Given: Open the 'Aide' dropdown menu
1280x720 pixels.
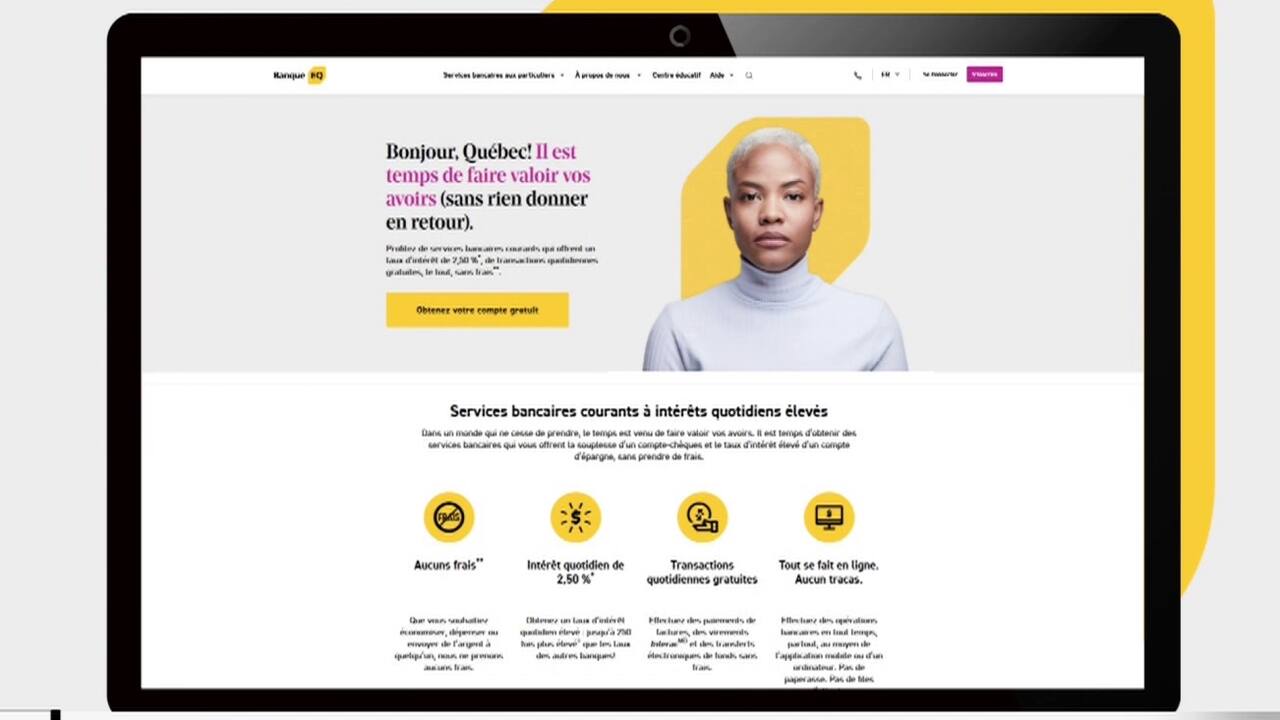Looking at the screenshot, I should coord(721,75).
